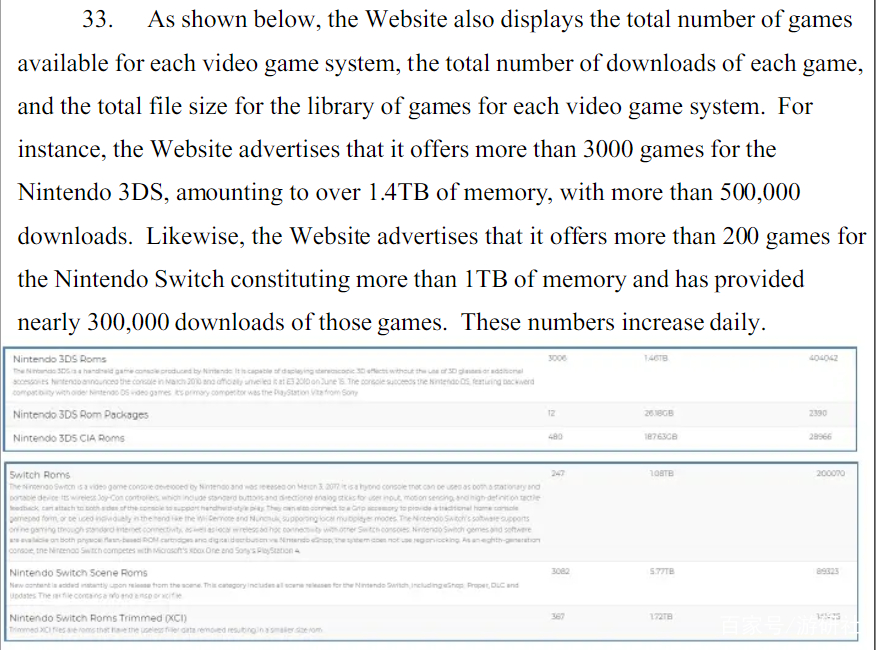Open the 'Nintendo 3DS CIA Roms' link
This screenshot has width=876, height=650.
[69, 438]
